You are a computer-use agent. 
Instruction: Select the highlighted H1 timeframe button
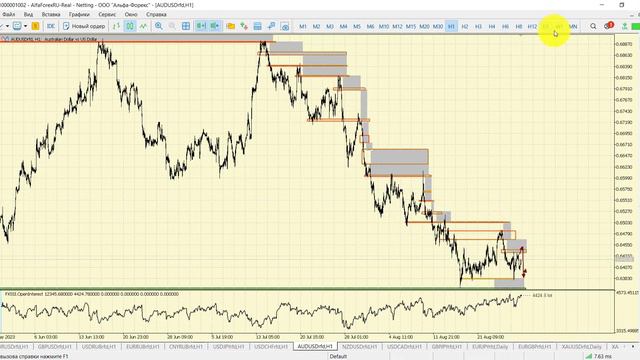click(x=451, y=27)
